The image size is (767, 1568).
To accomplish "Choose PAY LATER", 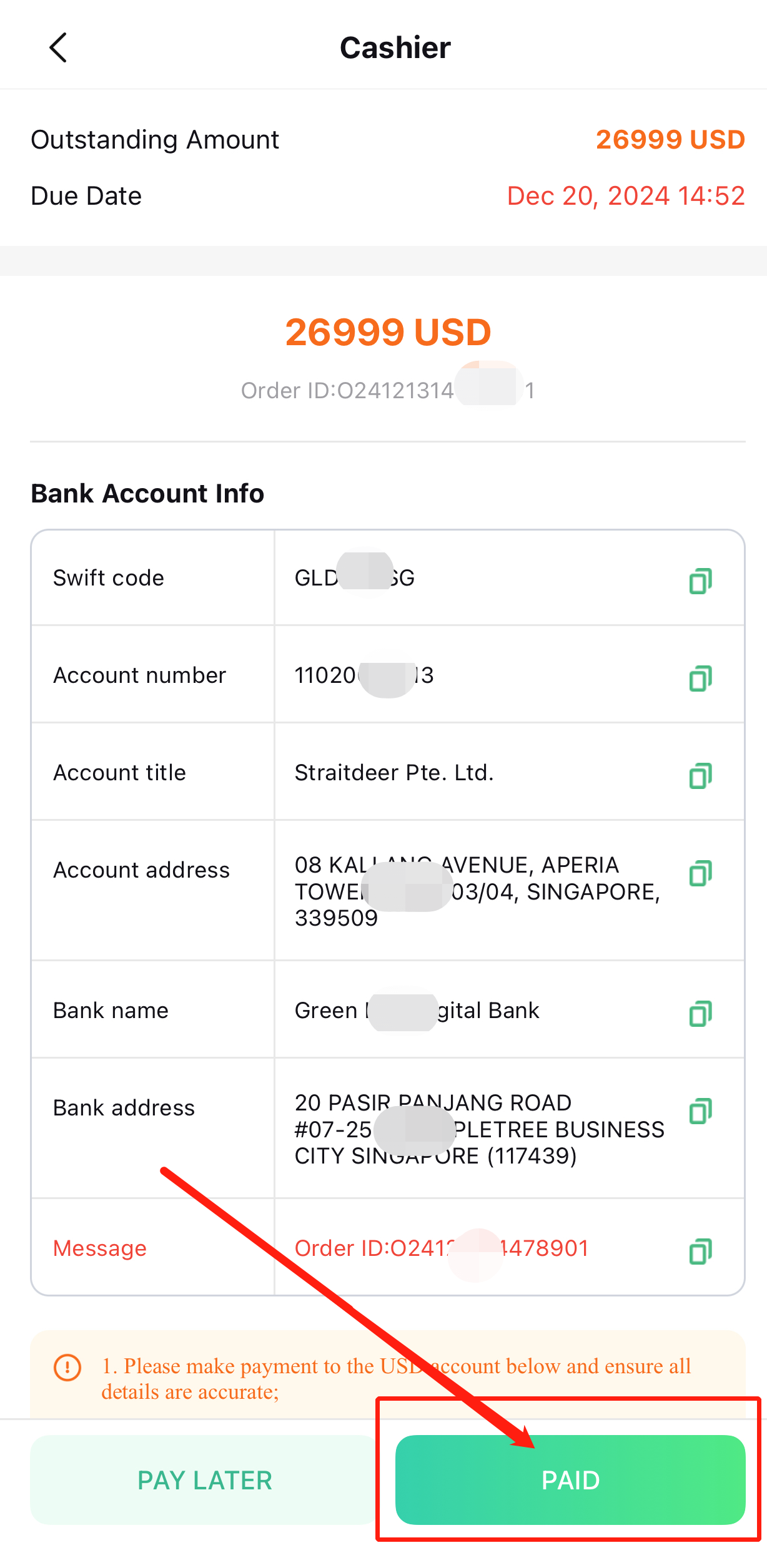I will (205, 1479).
